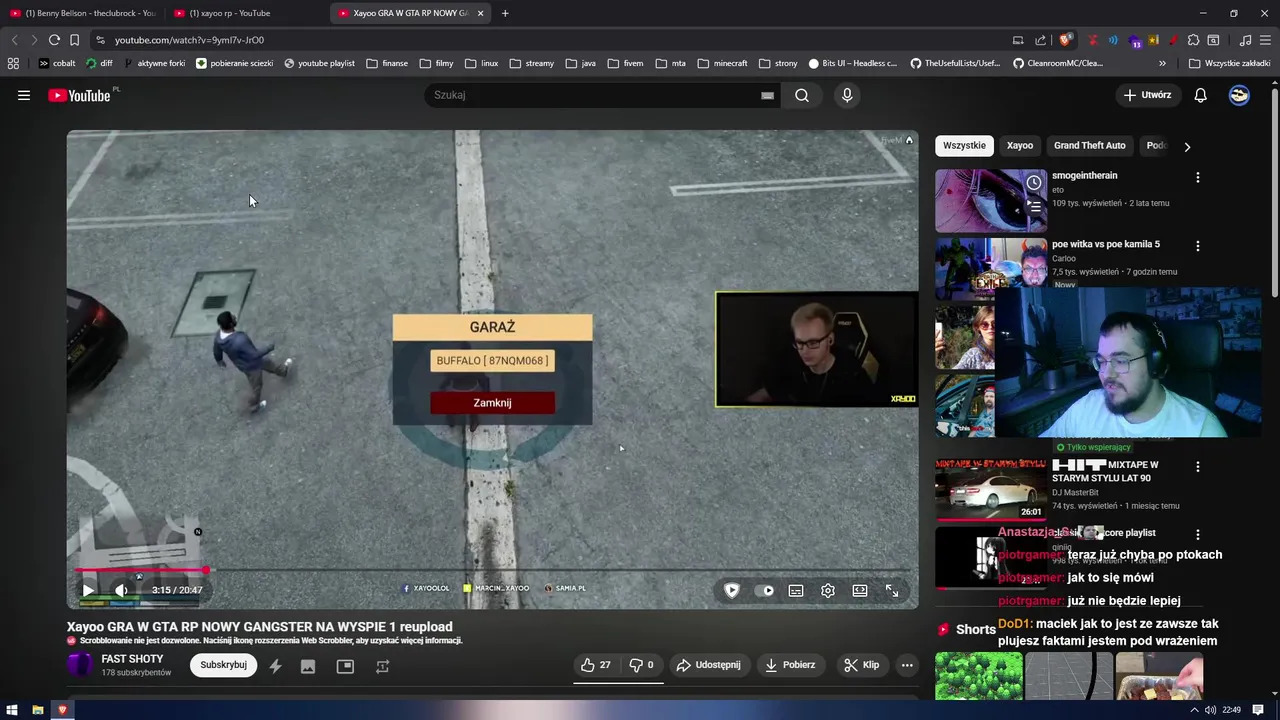This screenshot has height=720, width=1280.
Task: Click Zamknij in the GARAŻ video overlay
Action: click(492, 403)
